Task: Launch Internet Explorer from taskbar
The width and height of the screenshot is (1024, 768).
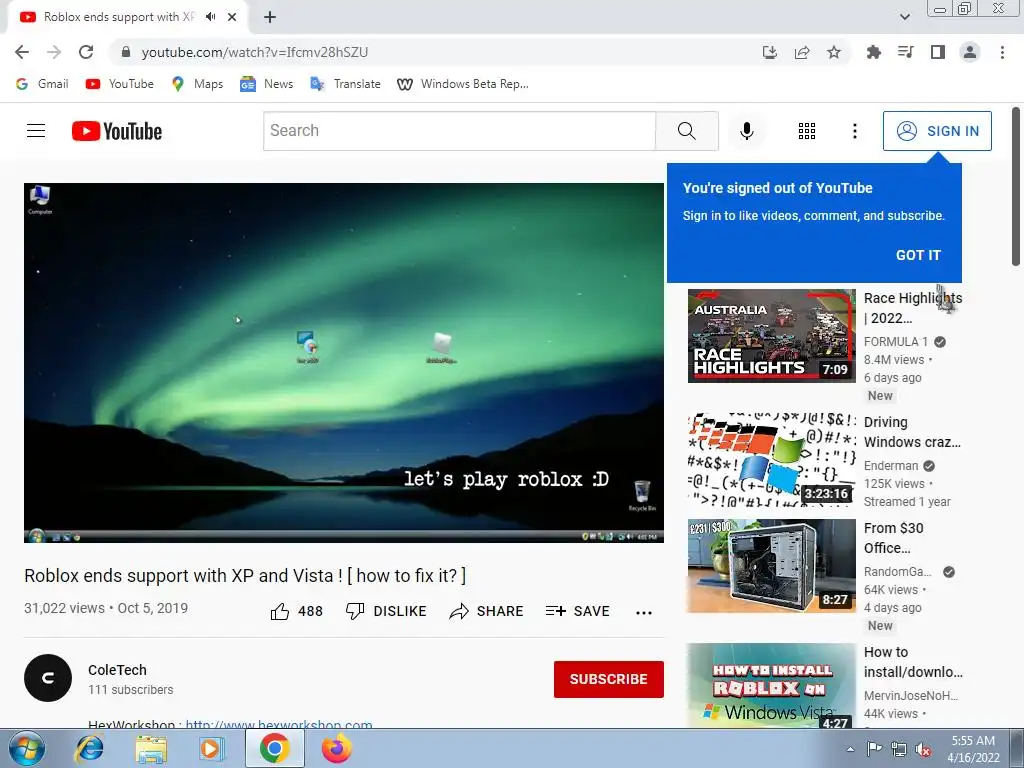Action: [x=89, y=748]
